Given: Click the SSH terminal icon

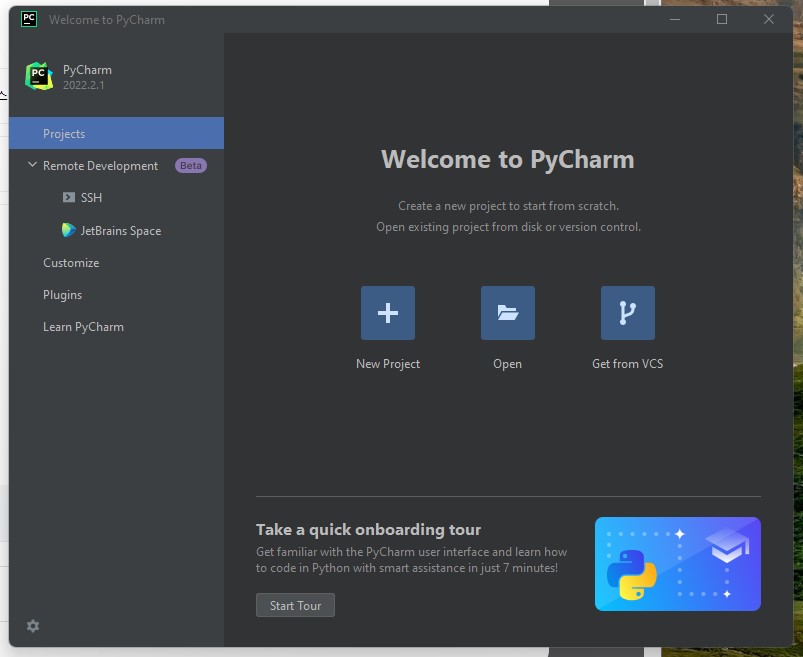Looking at the screenshot, I should [69, 198].
